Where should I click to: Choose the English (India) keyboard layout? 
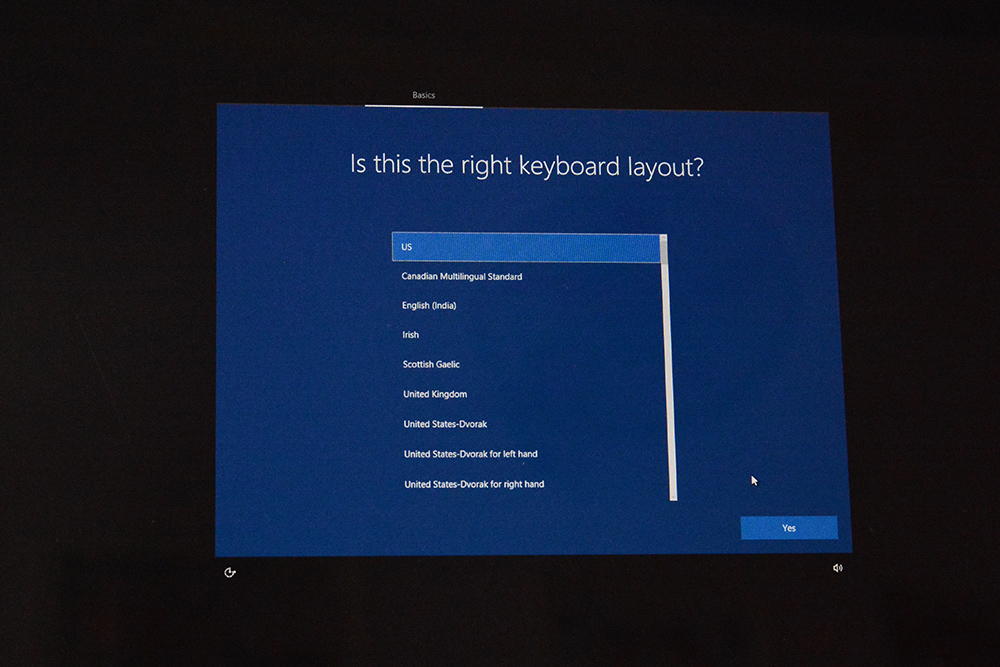[x=428, y=305]
